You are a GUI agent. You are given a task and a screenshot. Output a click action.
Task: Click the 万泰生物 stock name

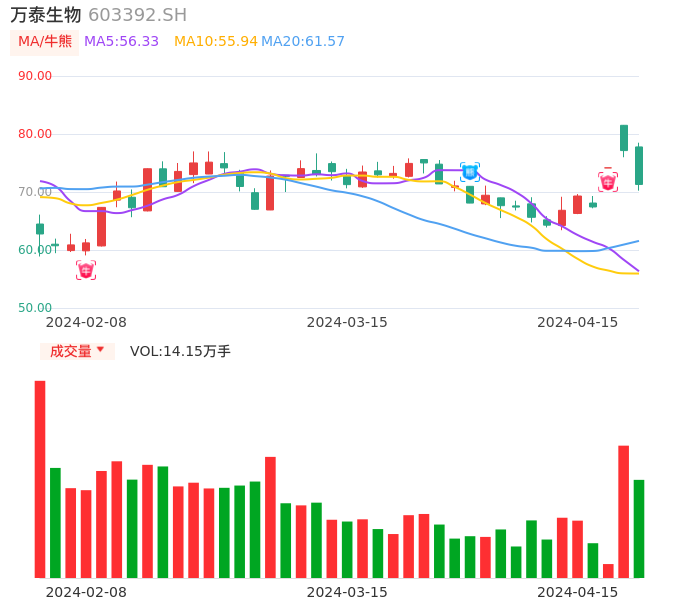(46, 15)
